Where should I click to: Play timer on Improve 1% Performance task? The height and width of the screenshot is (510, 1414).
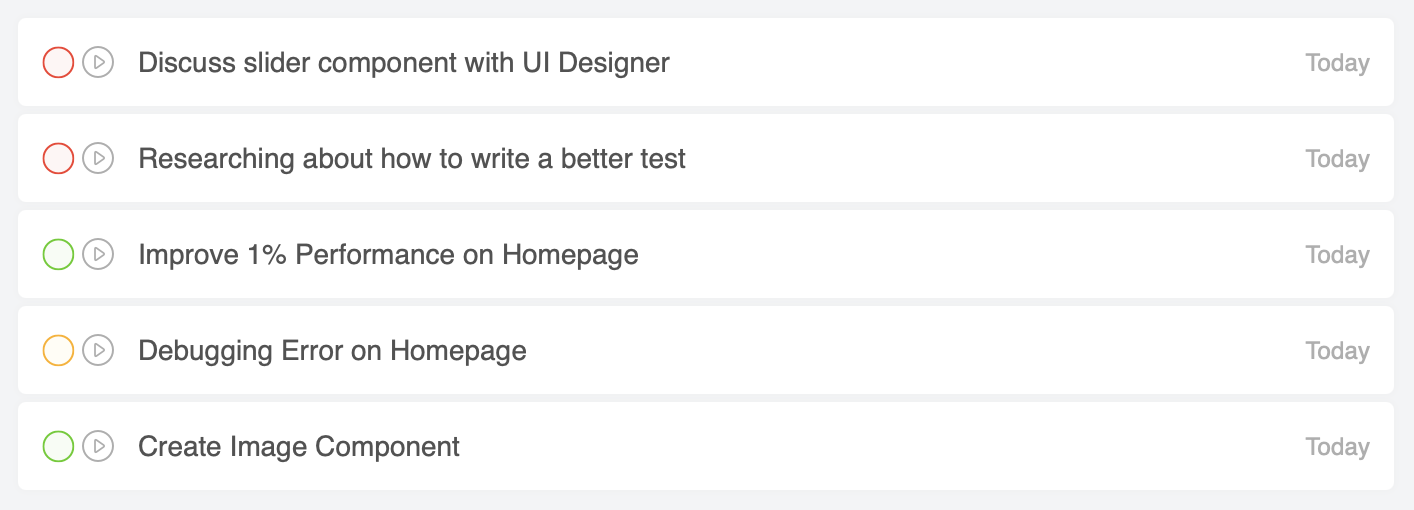[x=97, y=254]
